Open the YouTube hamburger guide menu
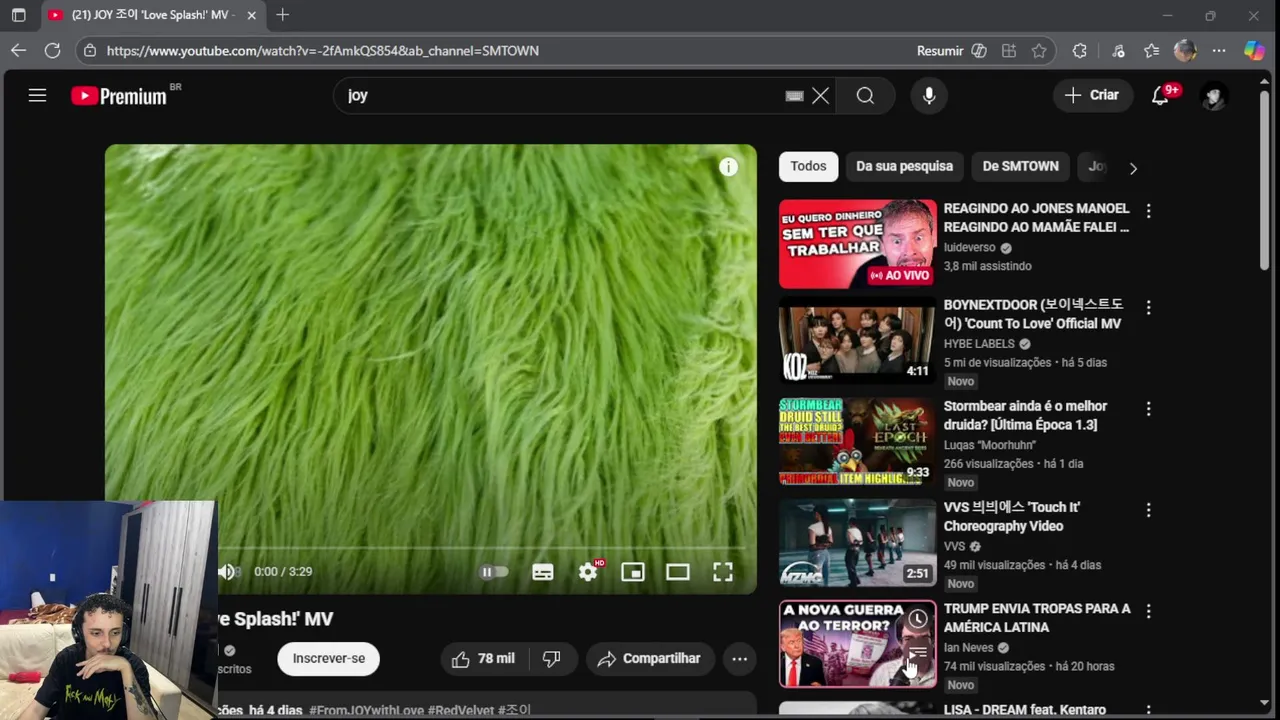Screen dimensions: 1280x720 [37, 96]
